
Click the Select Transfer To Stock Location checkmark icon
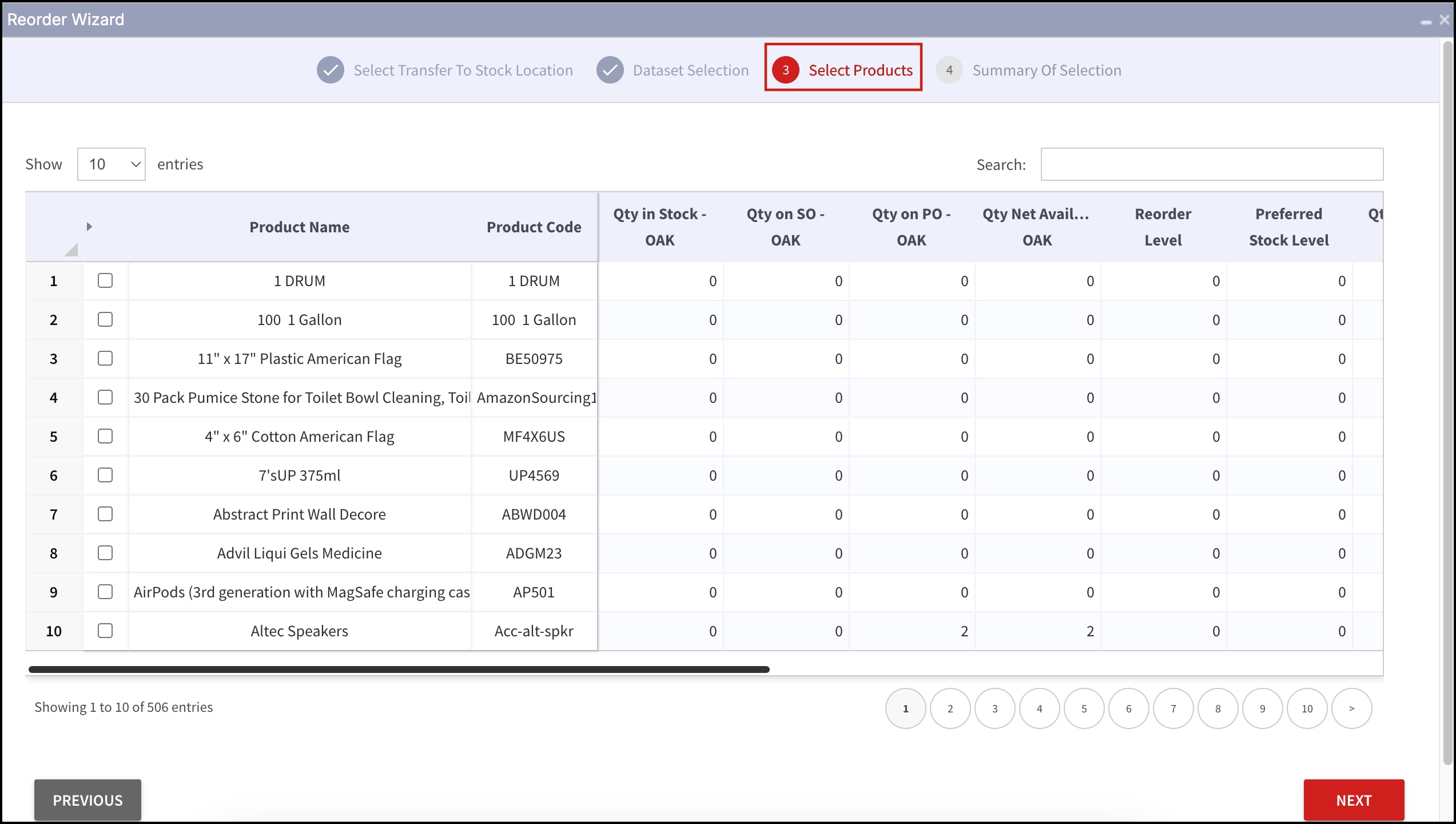coord(330,70)
